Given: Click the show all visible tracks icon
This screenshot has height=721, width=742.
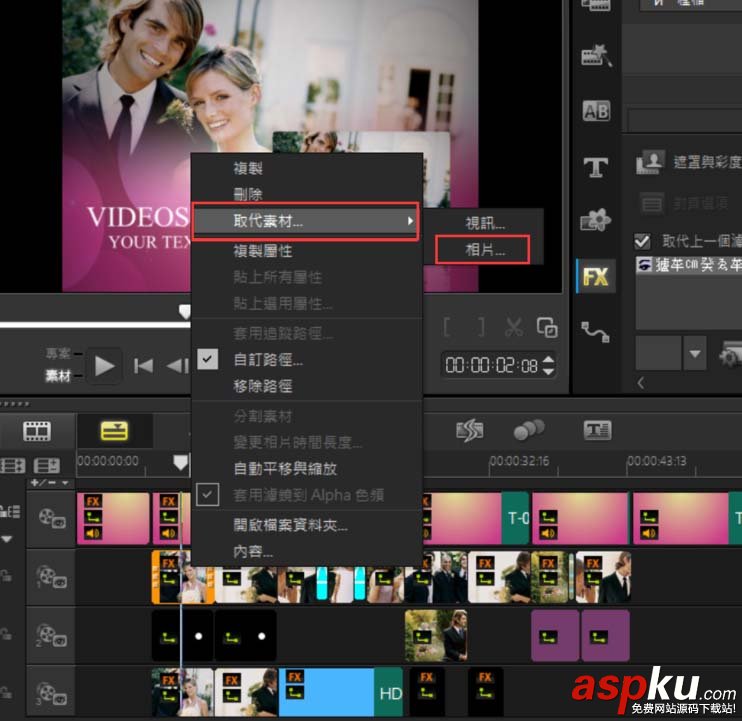Looking at the screenshot, I should [x=13, y=466].
